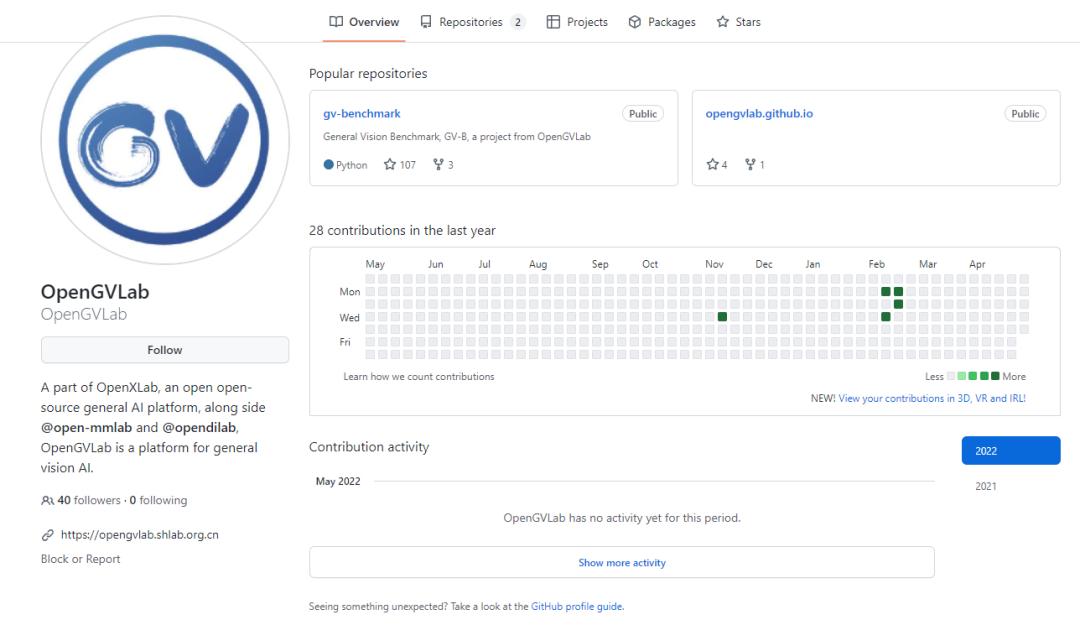Screen dimensions: 1080x625
Task: Click Show more activity
Action: pyautogui.click(x=621, y=563)
